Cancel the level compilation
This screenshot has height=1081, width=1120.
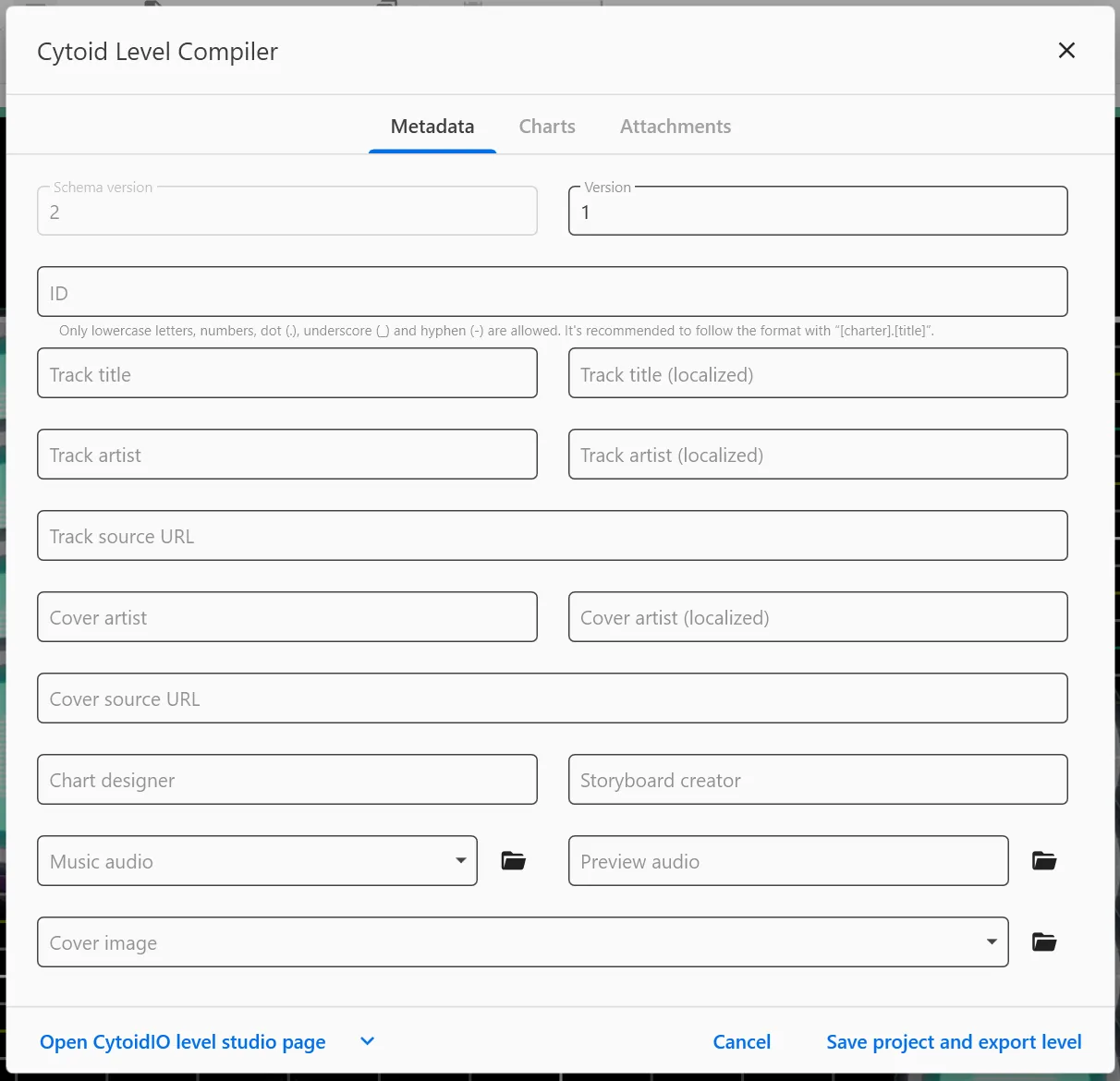[x=741, y=1041]
